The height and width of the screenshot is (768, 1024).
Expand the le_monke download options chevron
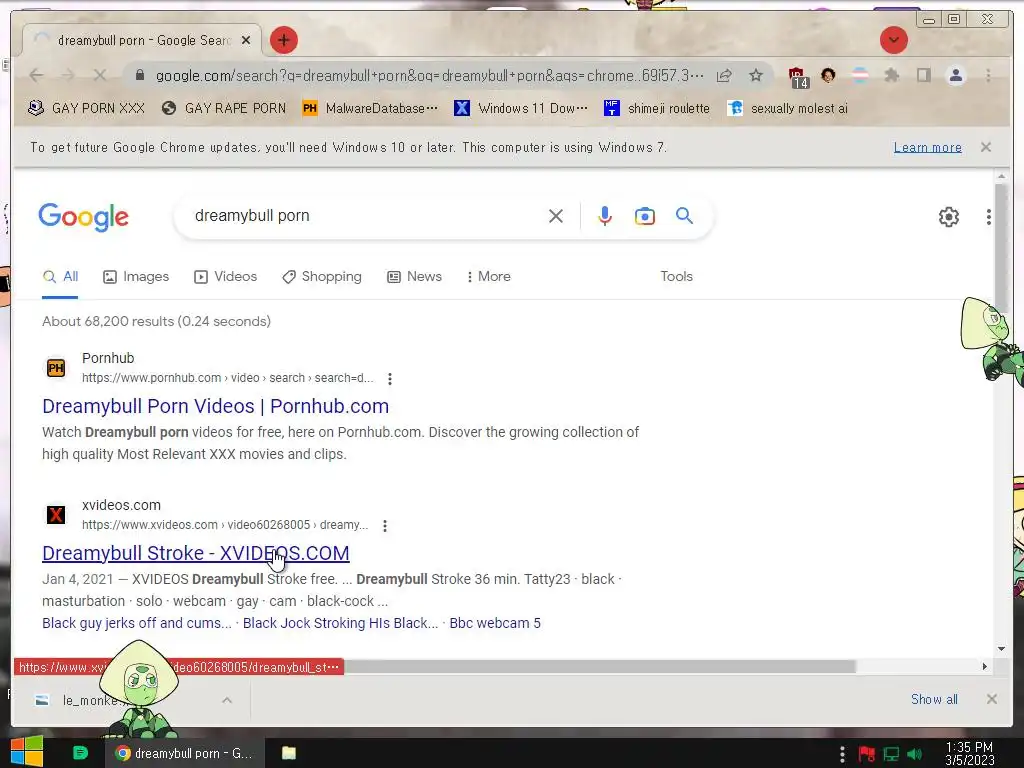227,700
